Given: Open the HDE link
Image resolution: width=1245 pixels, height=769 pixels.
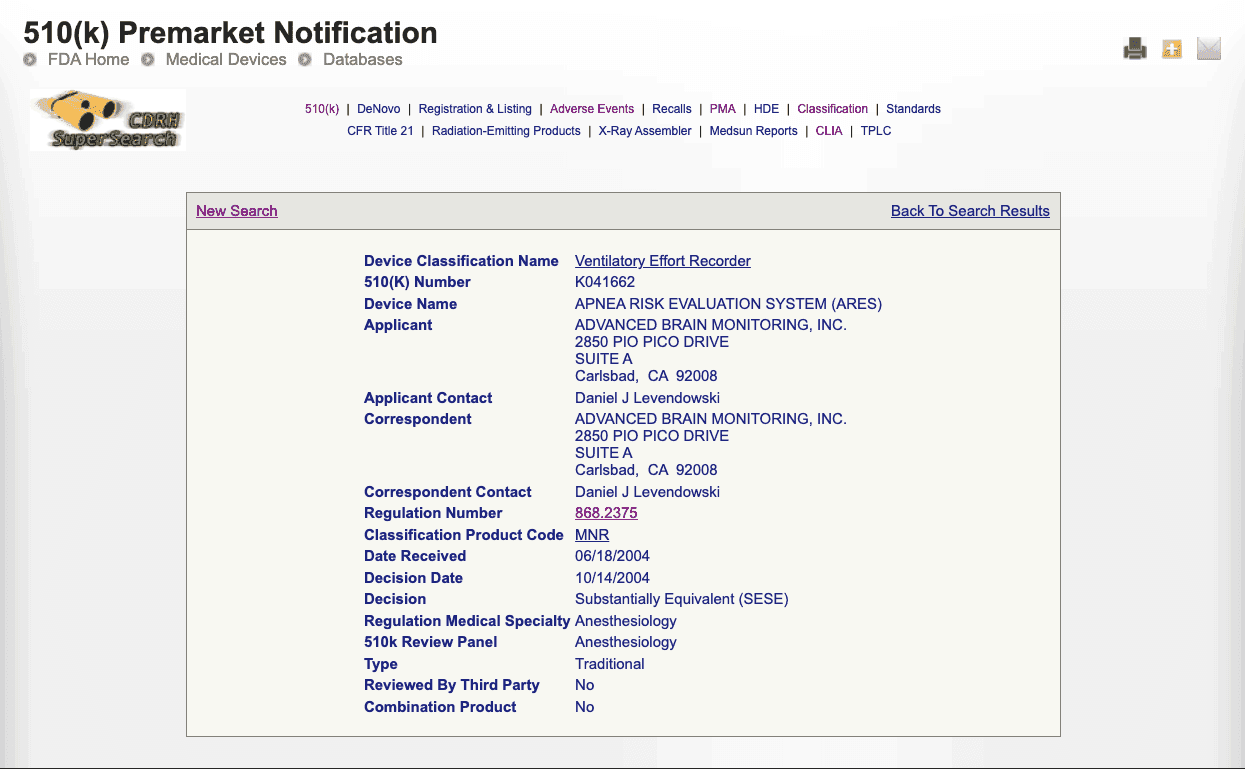Looking at the screenshot, I should coord(766,109).
